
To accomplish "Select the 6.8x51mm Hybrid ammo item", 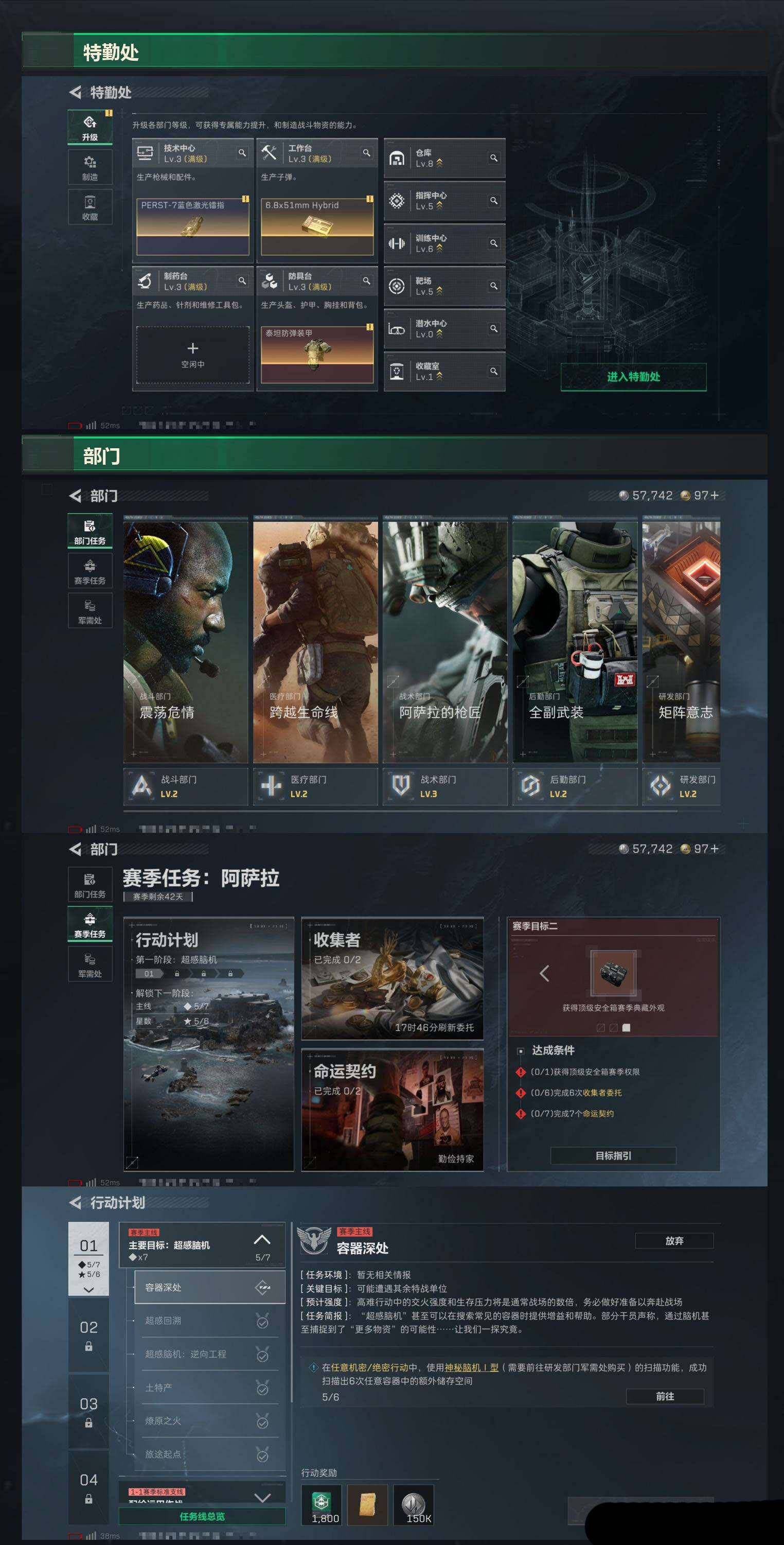I will tap(317, 227).
